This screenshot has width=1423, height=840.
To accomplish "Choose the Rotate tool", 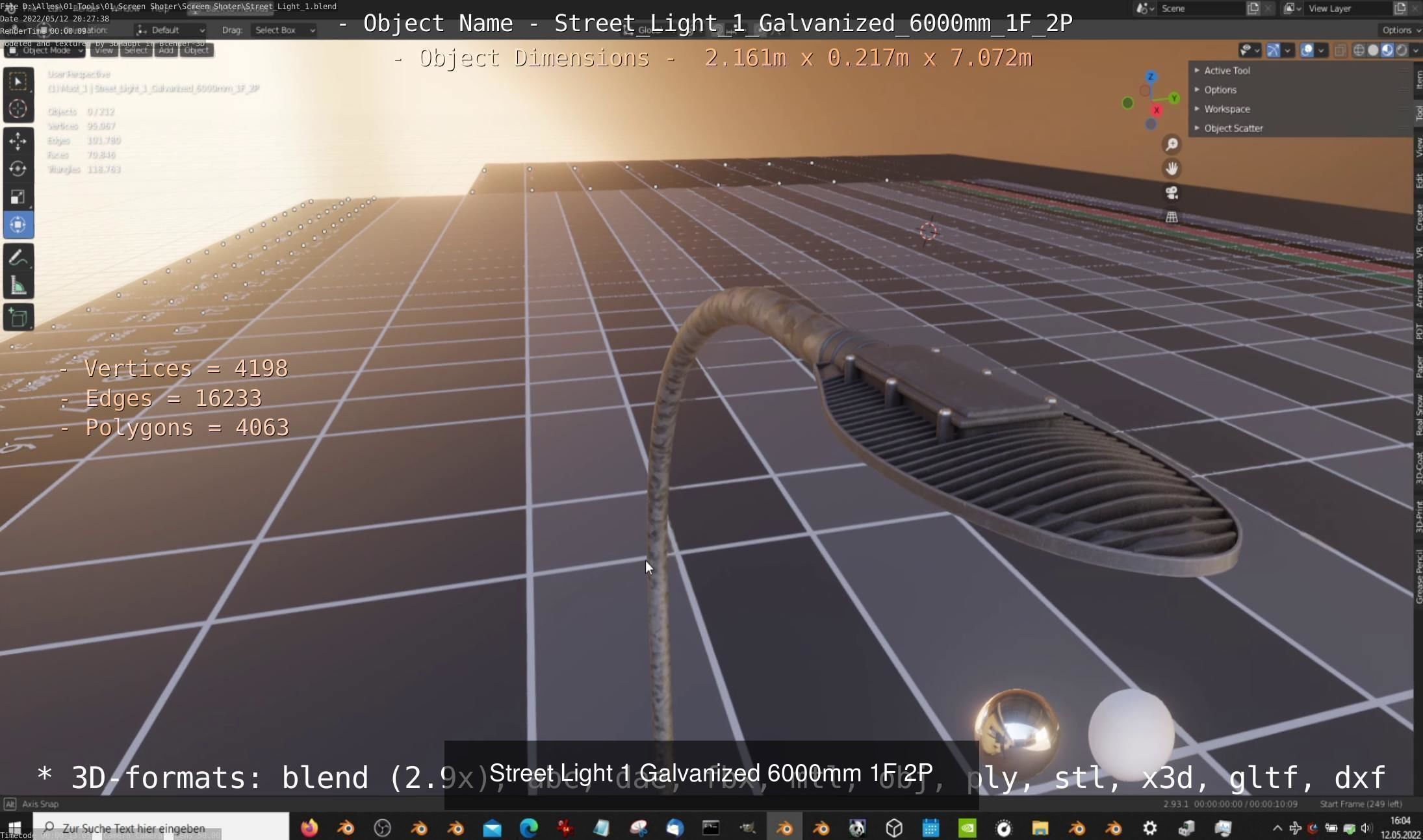I will (18, 169).
